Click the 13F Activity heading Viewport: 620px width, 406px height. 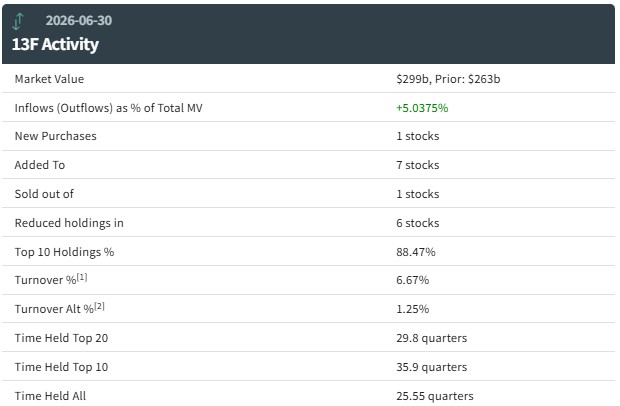click(x=55, y=44)
